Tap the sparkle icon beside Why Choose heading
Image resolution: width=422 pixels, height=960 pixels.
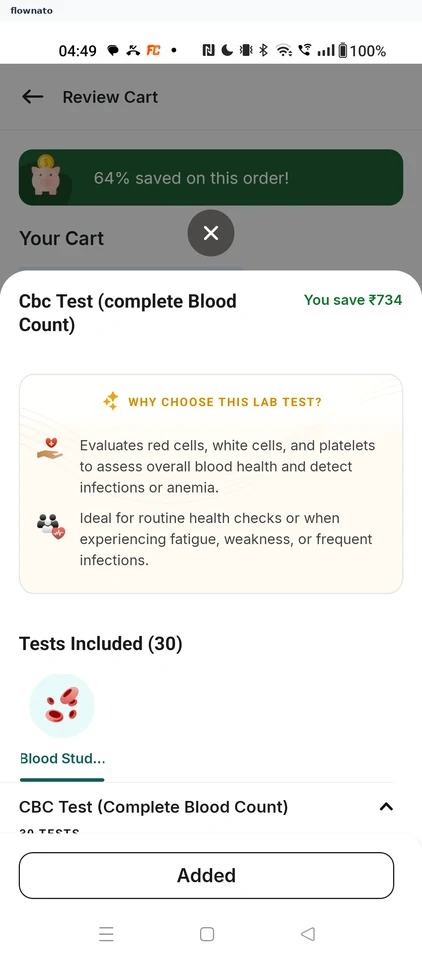click(x=111, y=402)
